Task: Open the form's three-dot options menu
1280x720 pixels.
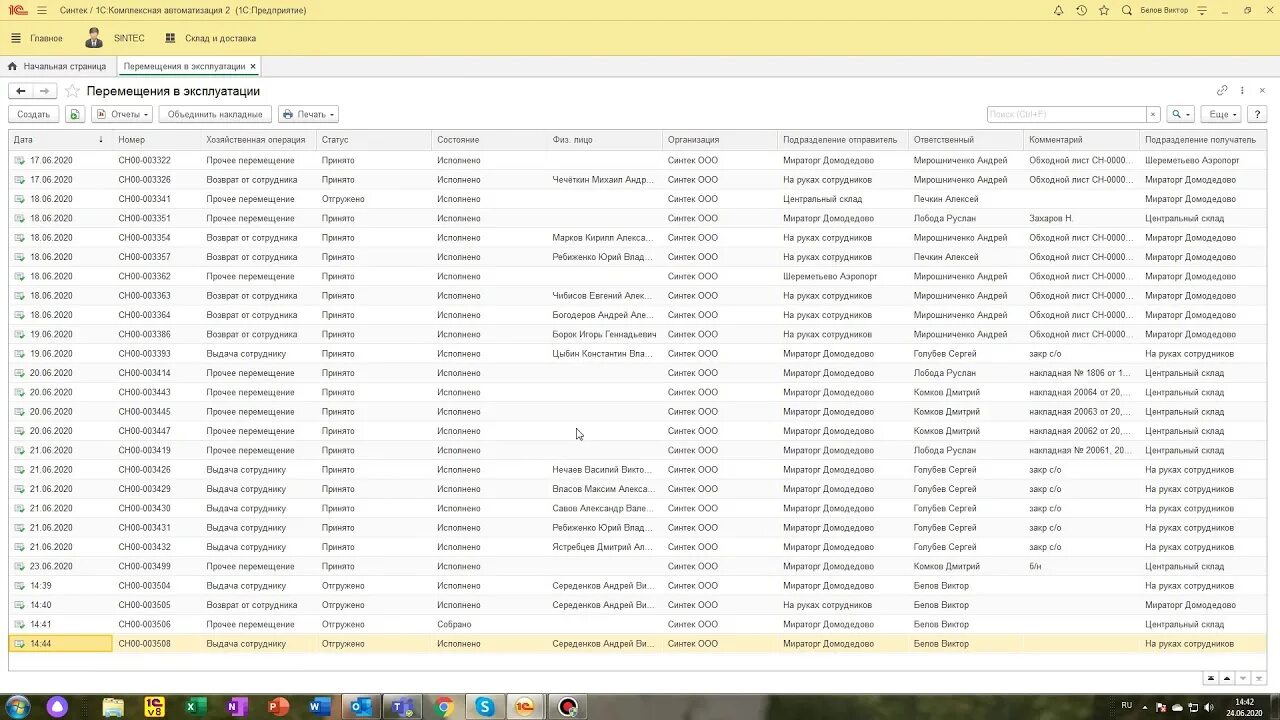Action: [x=1242, y=91]
